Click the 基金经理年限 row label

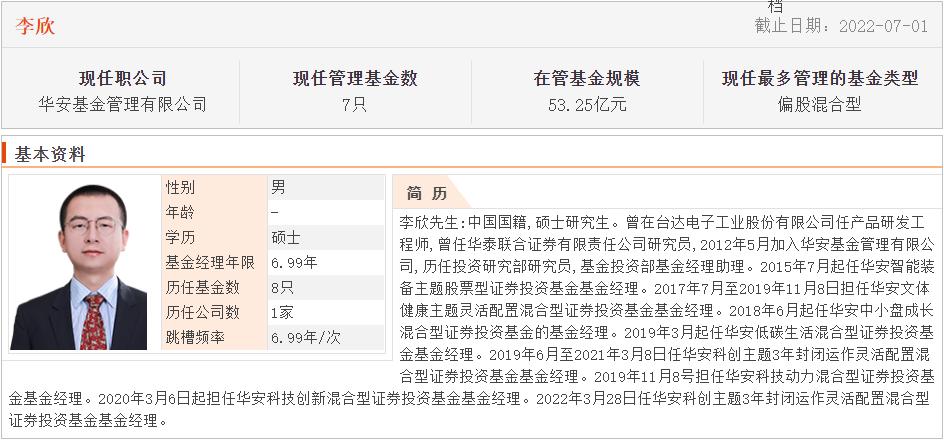point(210,262)
